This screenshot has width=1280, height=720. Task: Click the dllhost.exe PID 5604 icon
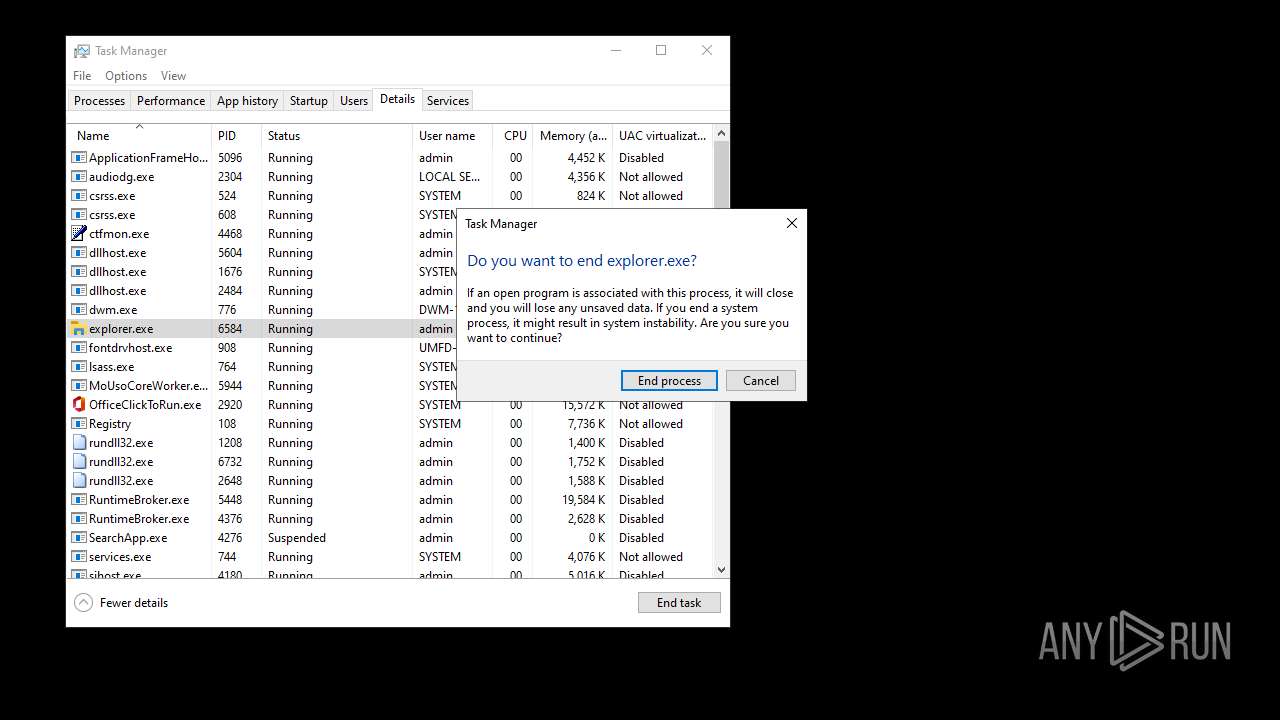tap(79, 252)
